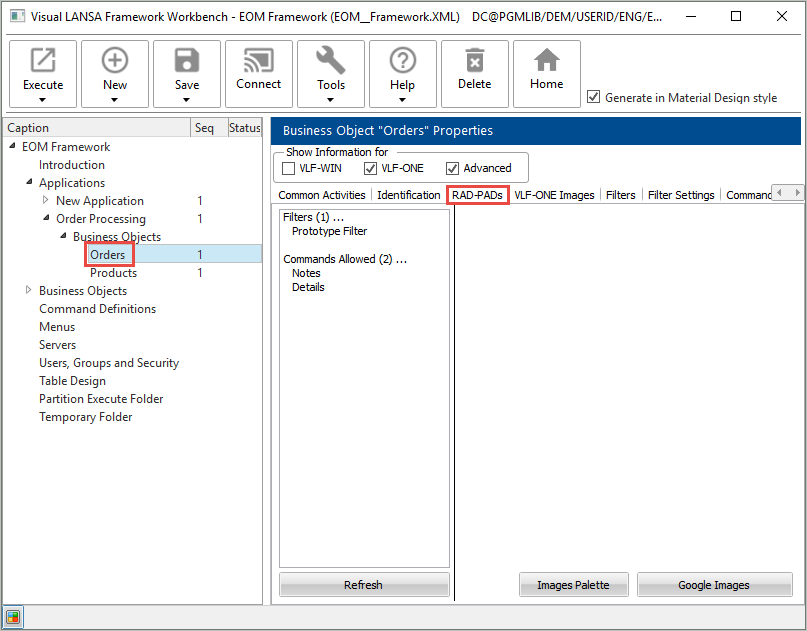Expand the New Application tree node
The height and width of the screenshot is (631, 807).
(x=45, y=201)
